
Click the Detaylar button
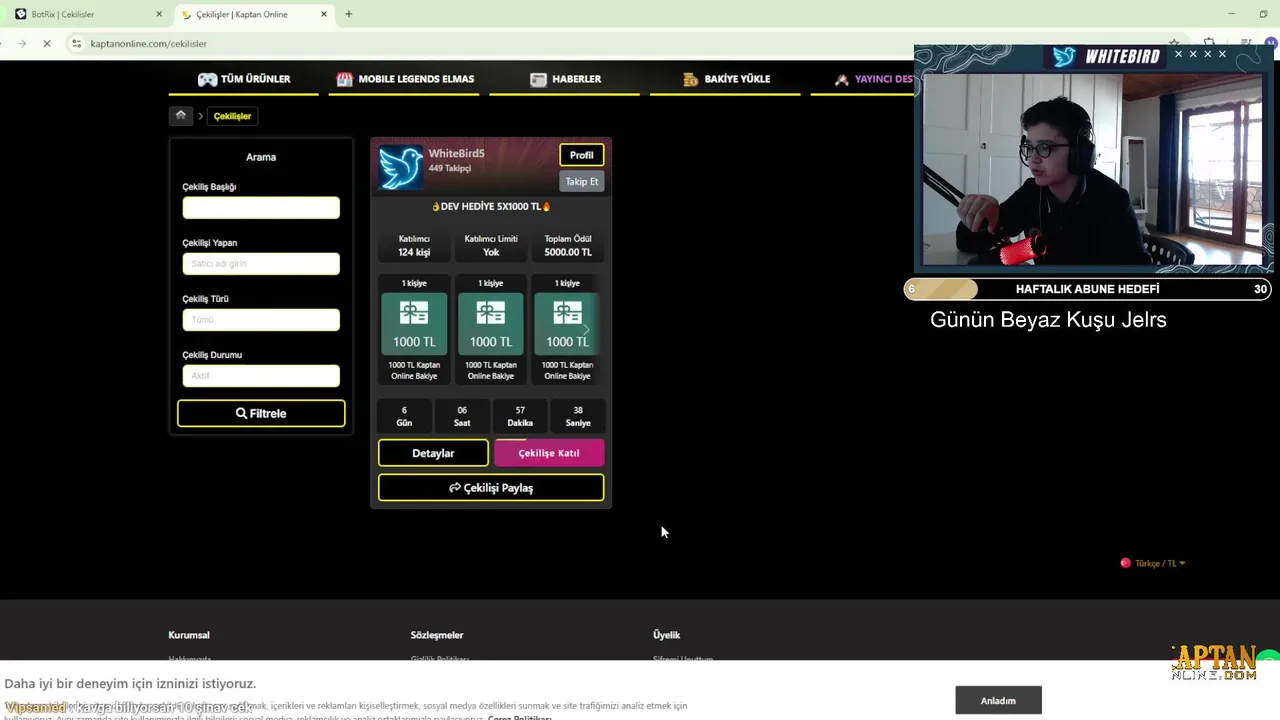point(433,453)
